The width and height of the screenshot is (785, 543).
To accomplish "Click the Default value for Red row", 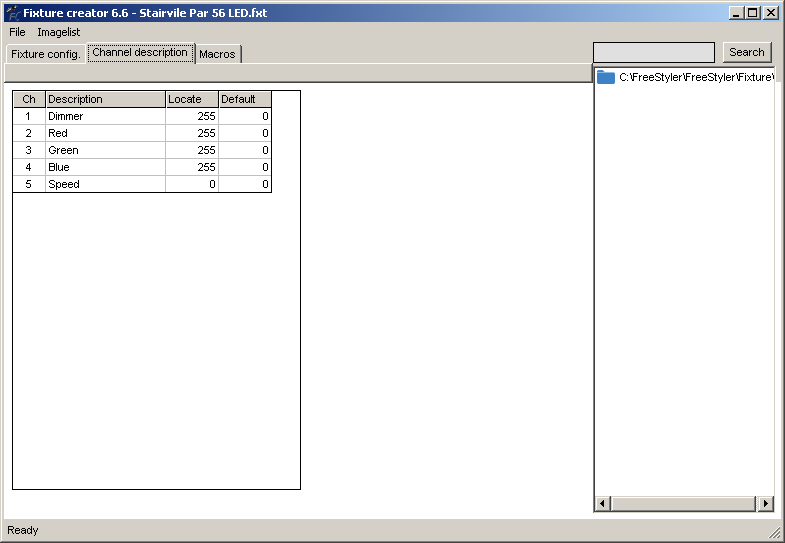I will click(245, 133).
